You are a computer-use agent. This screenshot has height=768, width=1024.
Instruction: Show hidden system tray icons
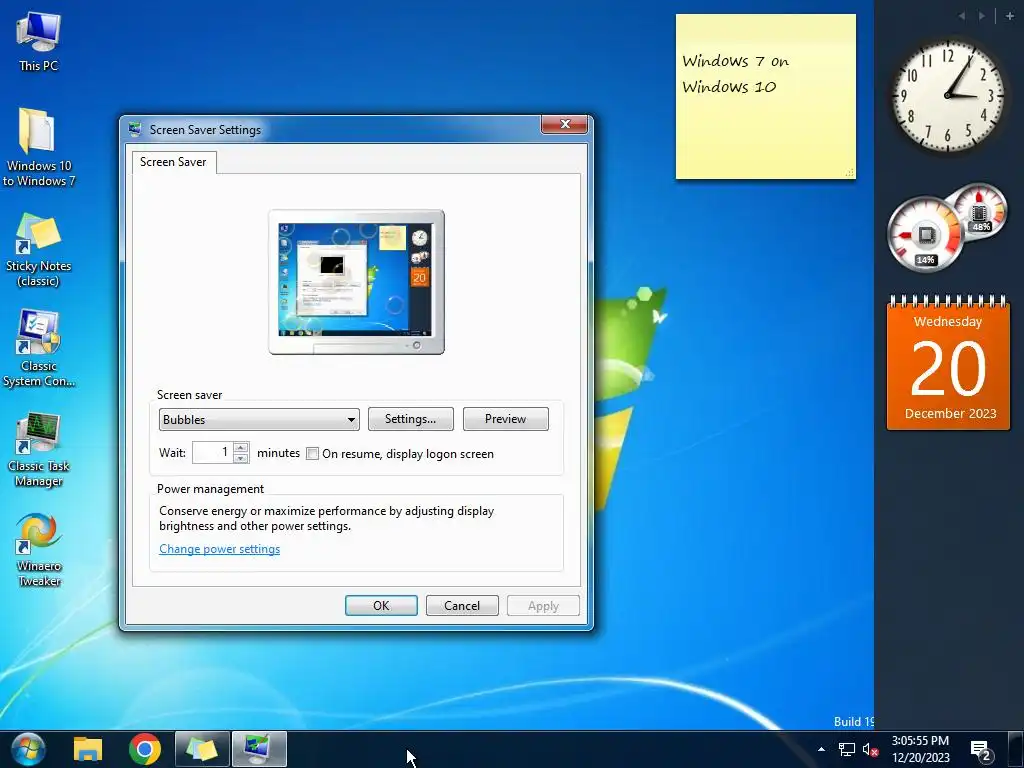tap(821, 749)
